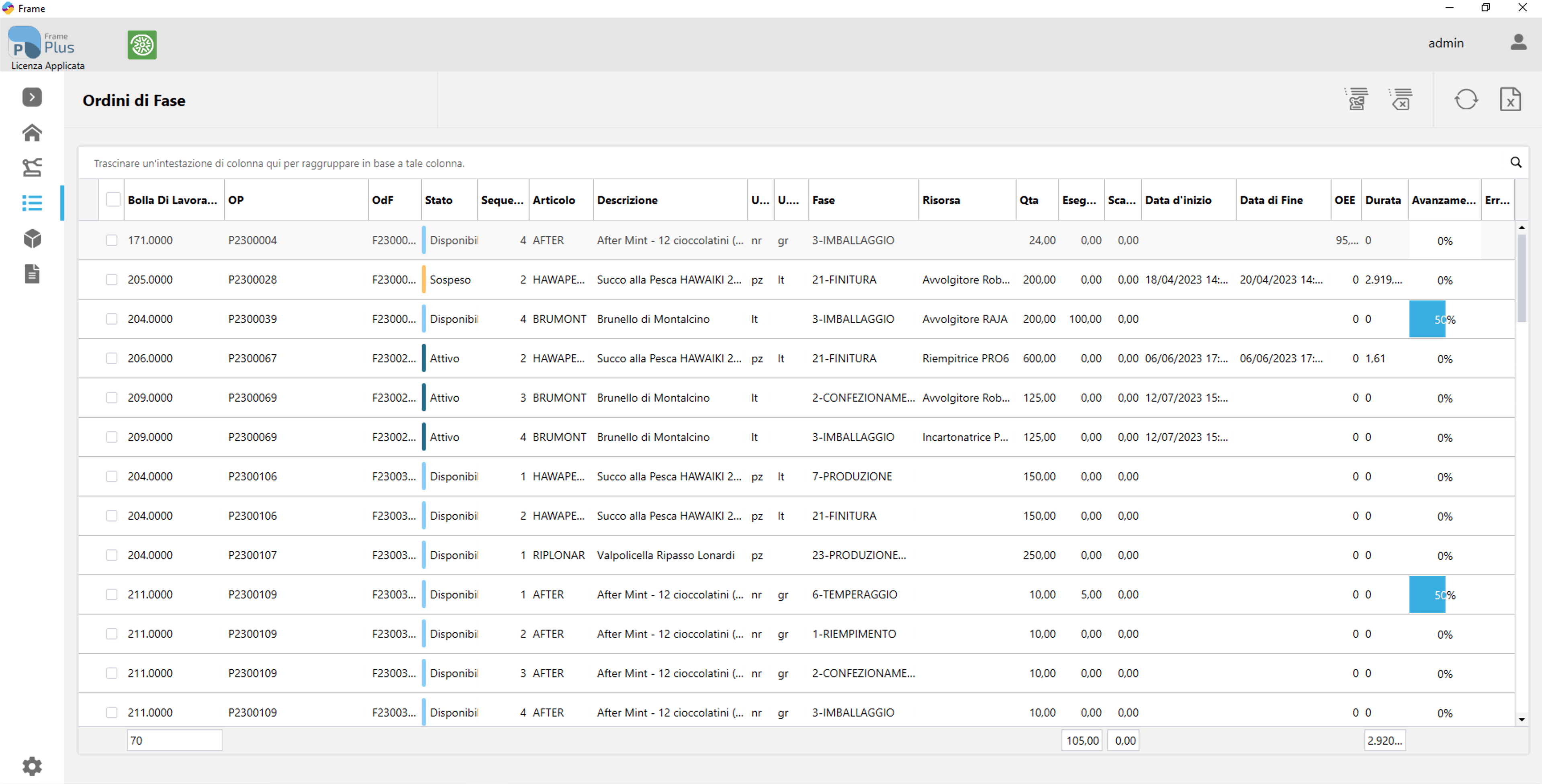The height and width of the screenshot is (784, 1542).
Task: Click the green wheel module icon
Action: coord(142,45)
